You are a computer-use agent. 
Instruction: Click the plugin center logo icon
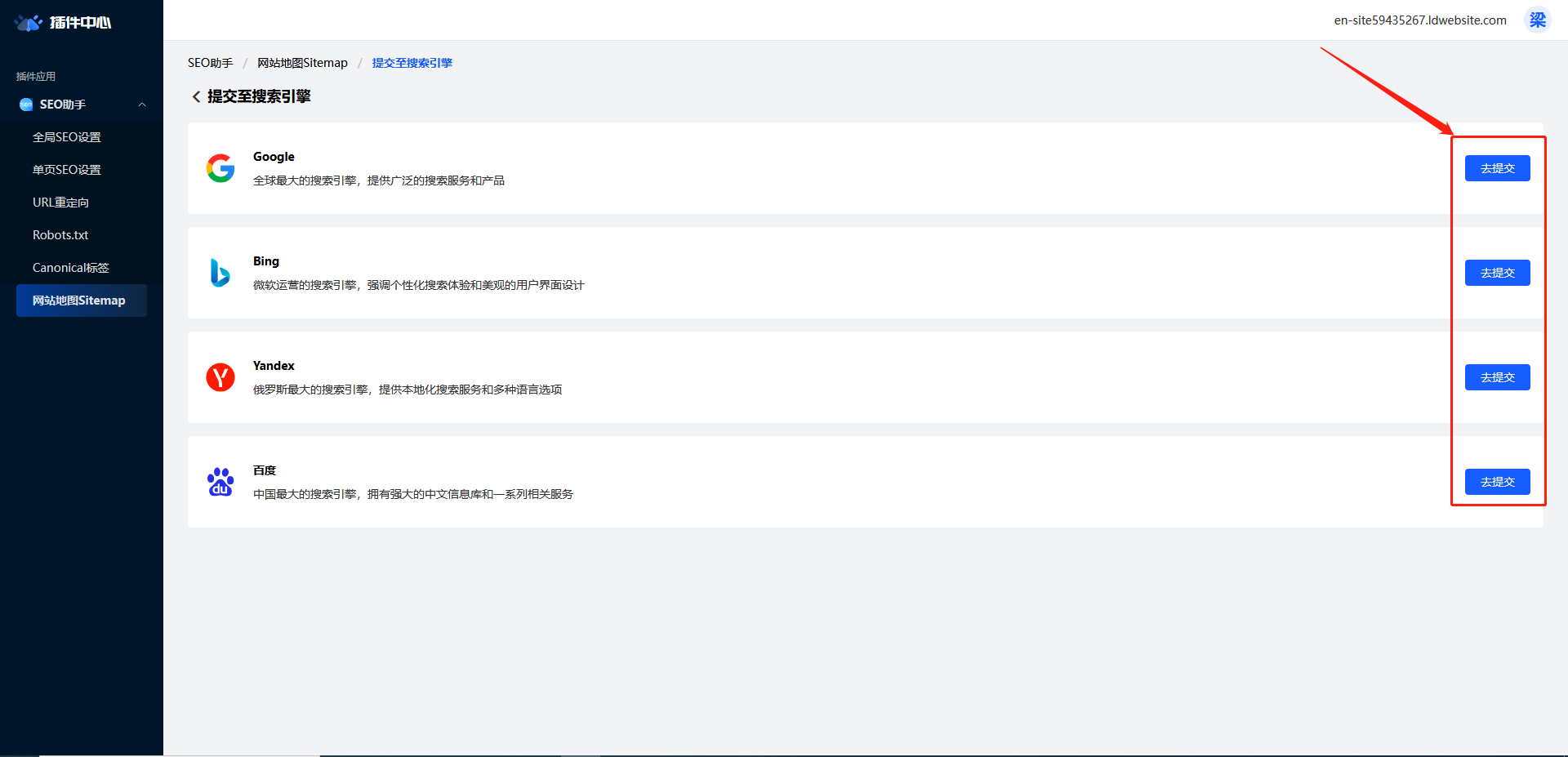point(29,22)
